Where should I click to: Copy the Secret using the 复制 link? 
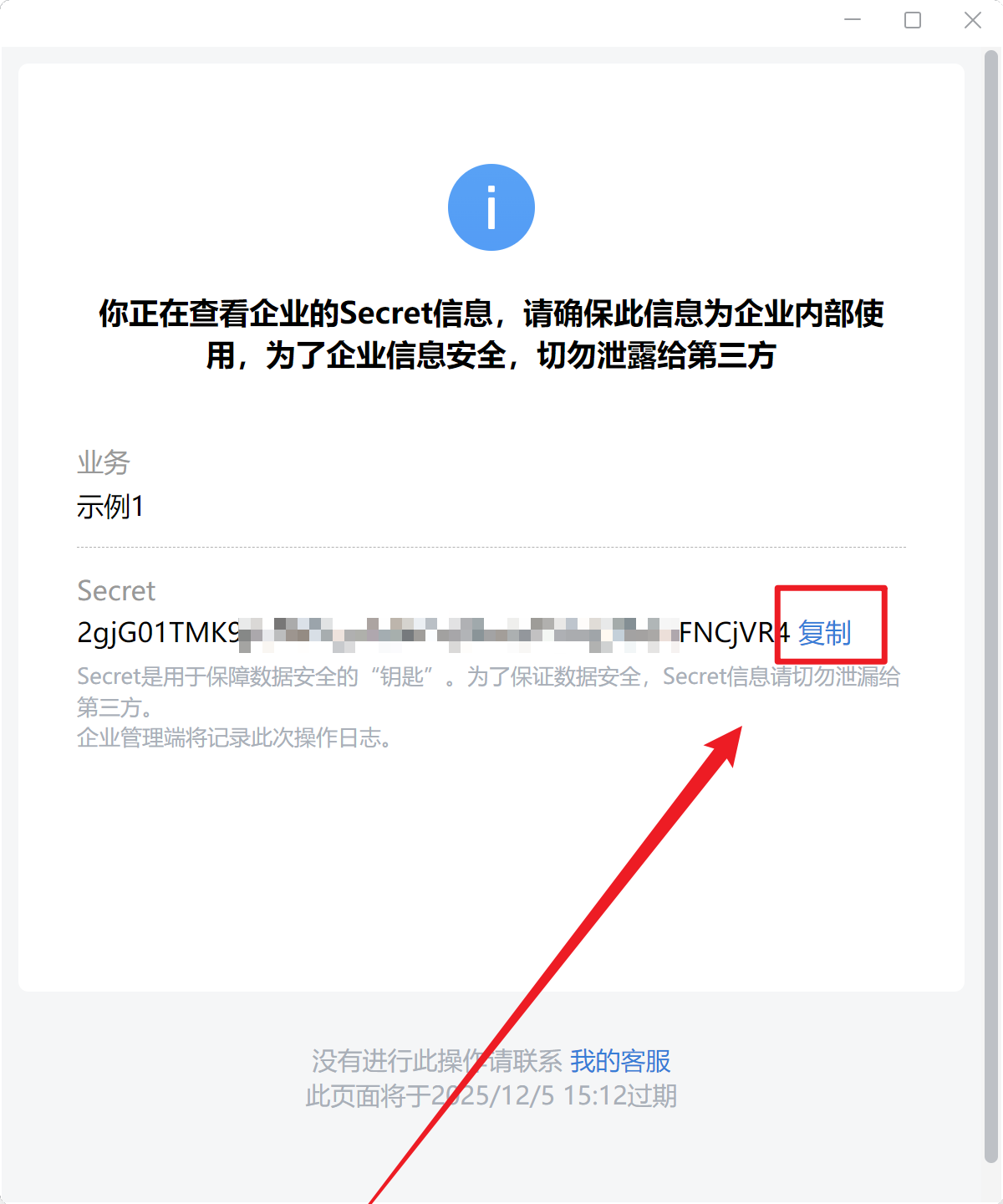pos(824,633)
